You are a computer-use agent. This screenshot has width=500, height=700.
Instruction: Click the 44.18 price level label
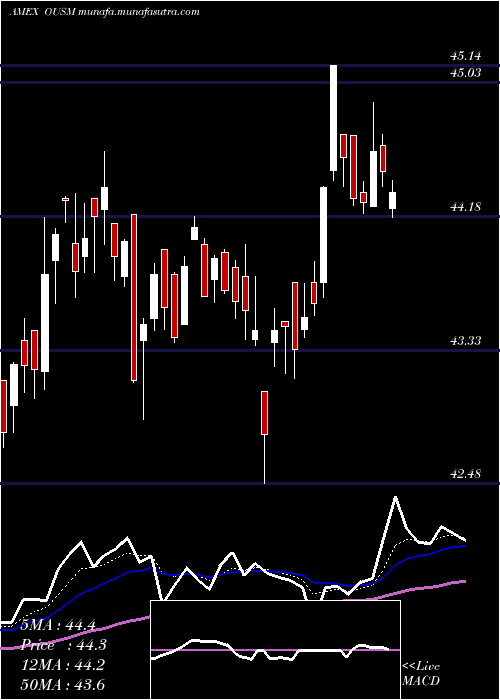[466, 207]
